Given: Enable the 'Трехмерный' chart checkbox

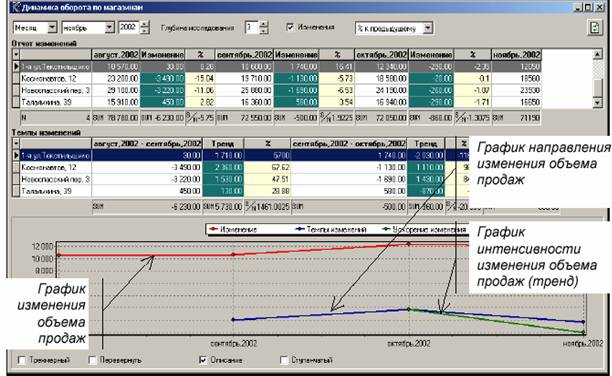Looking at the screenshot, I should click(22, 360).
